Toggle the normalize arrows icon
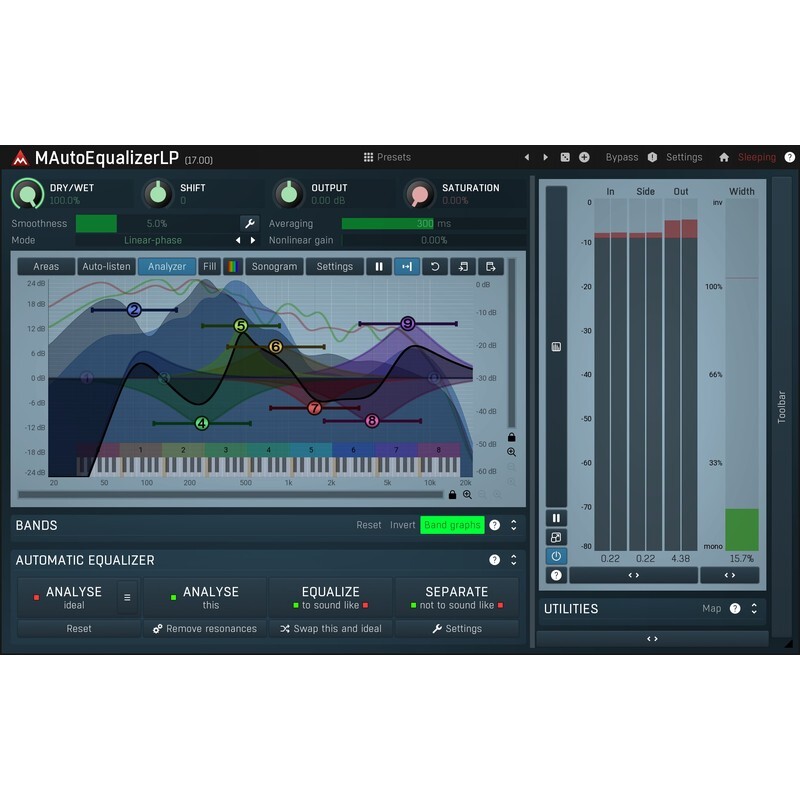Viewport: 800px width, 800px height. pos(407,266)
